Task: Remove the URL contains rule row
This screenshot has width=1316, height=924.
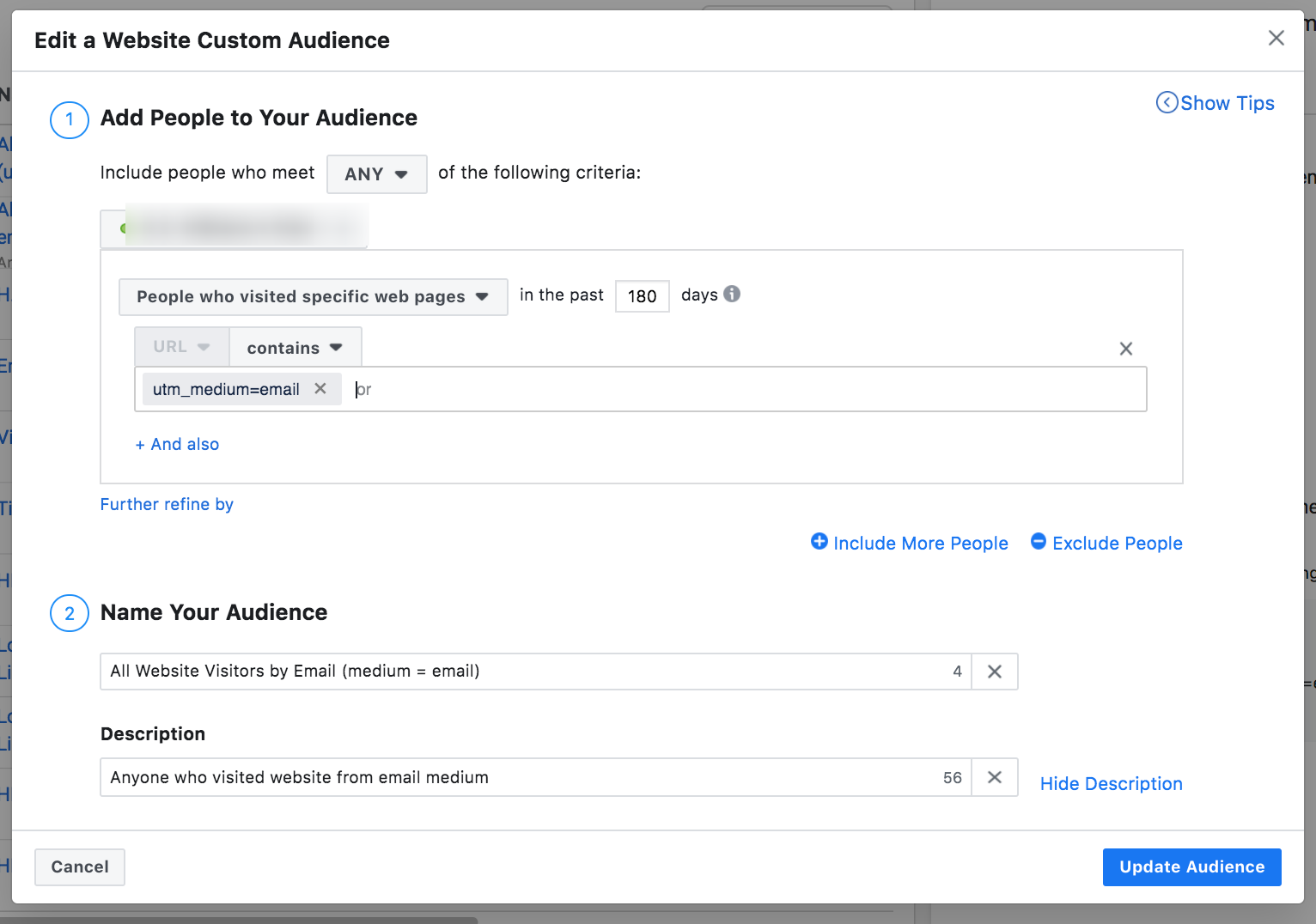Action: 1126,349
